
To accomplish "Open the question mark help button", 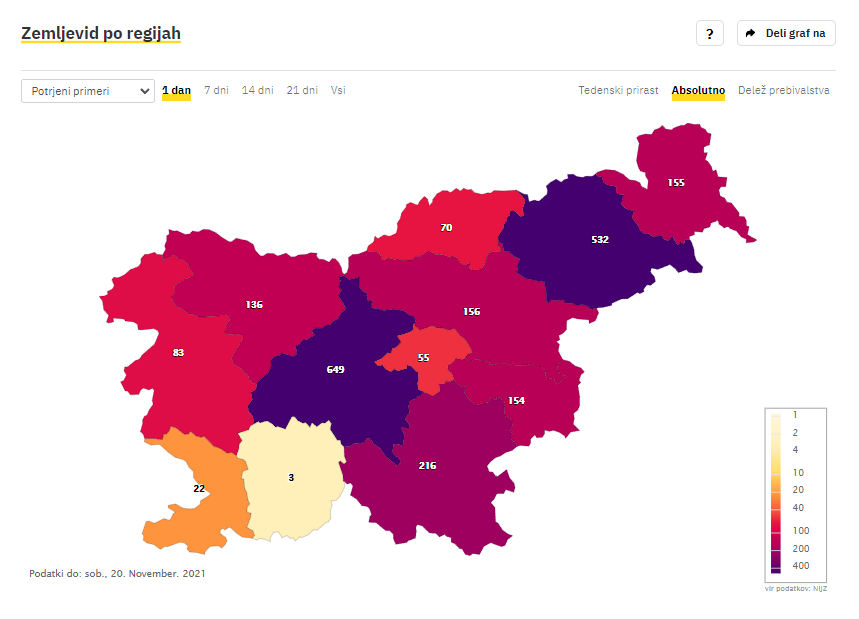I will pos(709,33).
